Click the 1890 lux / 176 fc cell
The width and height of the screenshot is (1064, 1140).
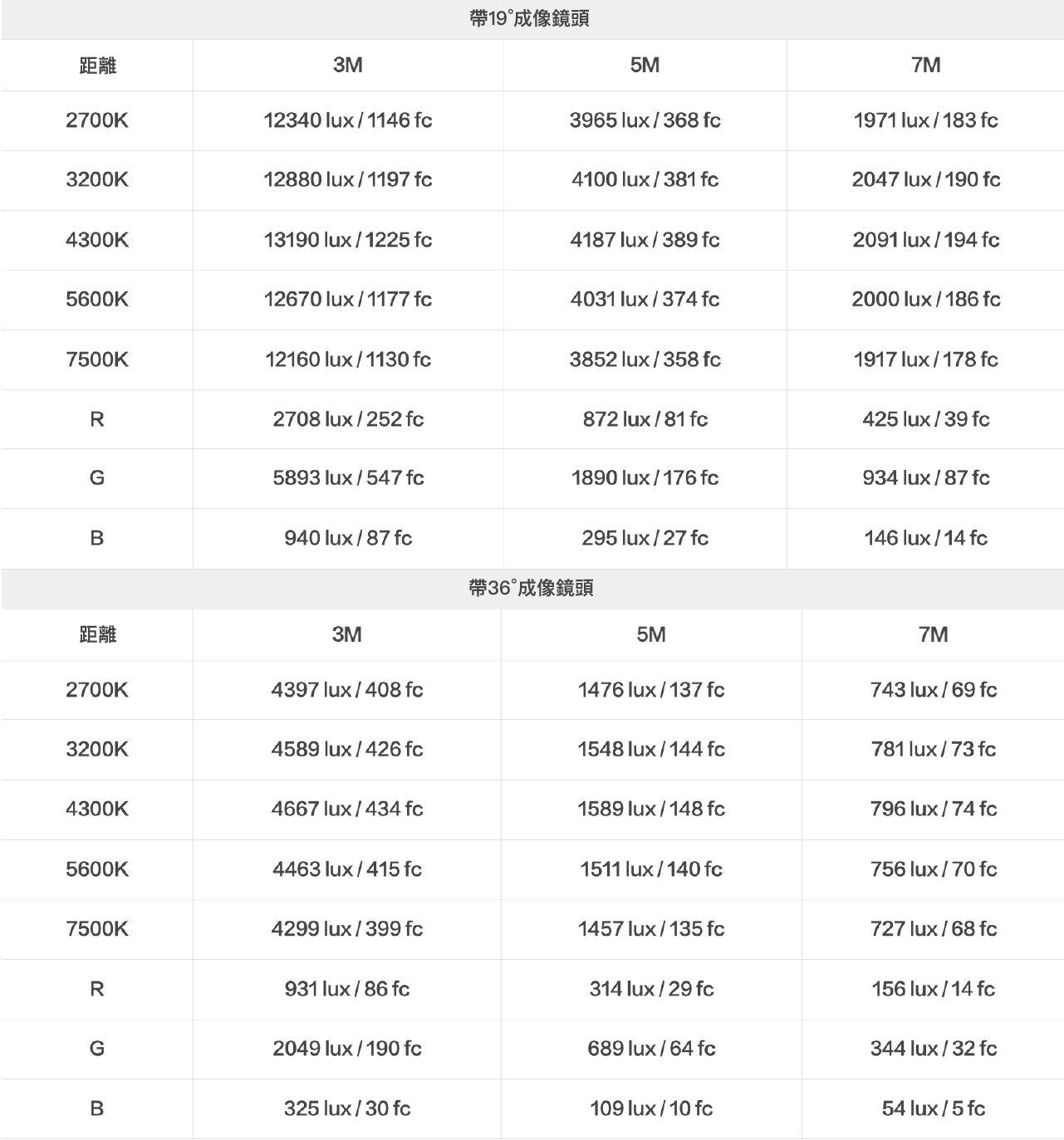pyautogui.click(x=645, y=478)
